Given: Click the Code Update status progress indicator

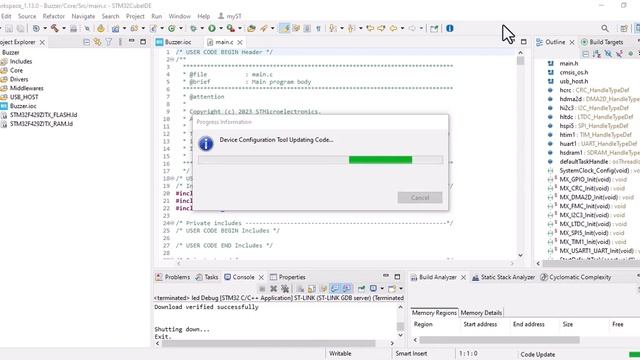Looking at the screenshot, I should pyautogui.click(x=634, y=354).
